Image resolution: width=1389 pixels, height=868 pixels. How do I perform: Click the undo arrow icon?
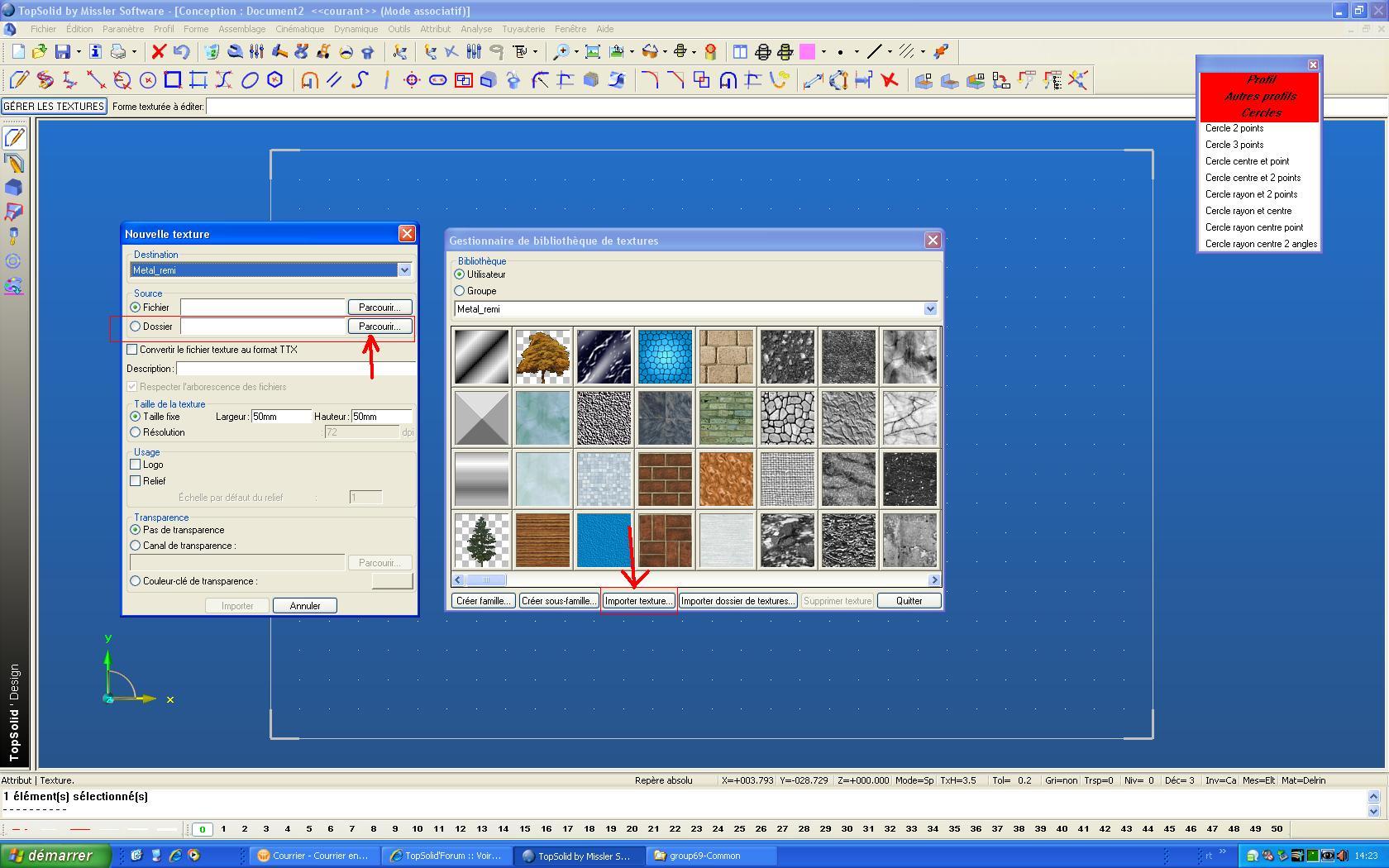pos(181,51)
